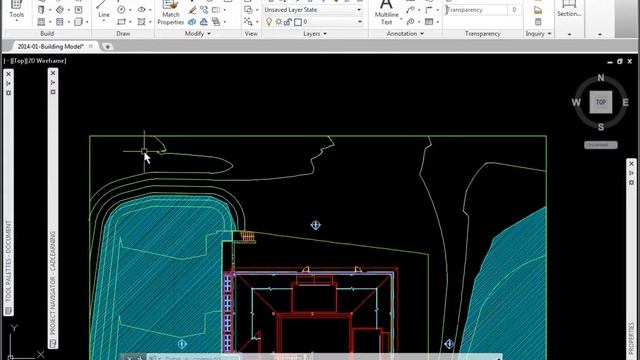Click the blue cloud icon in Modify panel
Screen dimensions: 640x360
192,22
